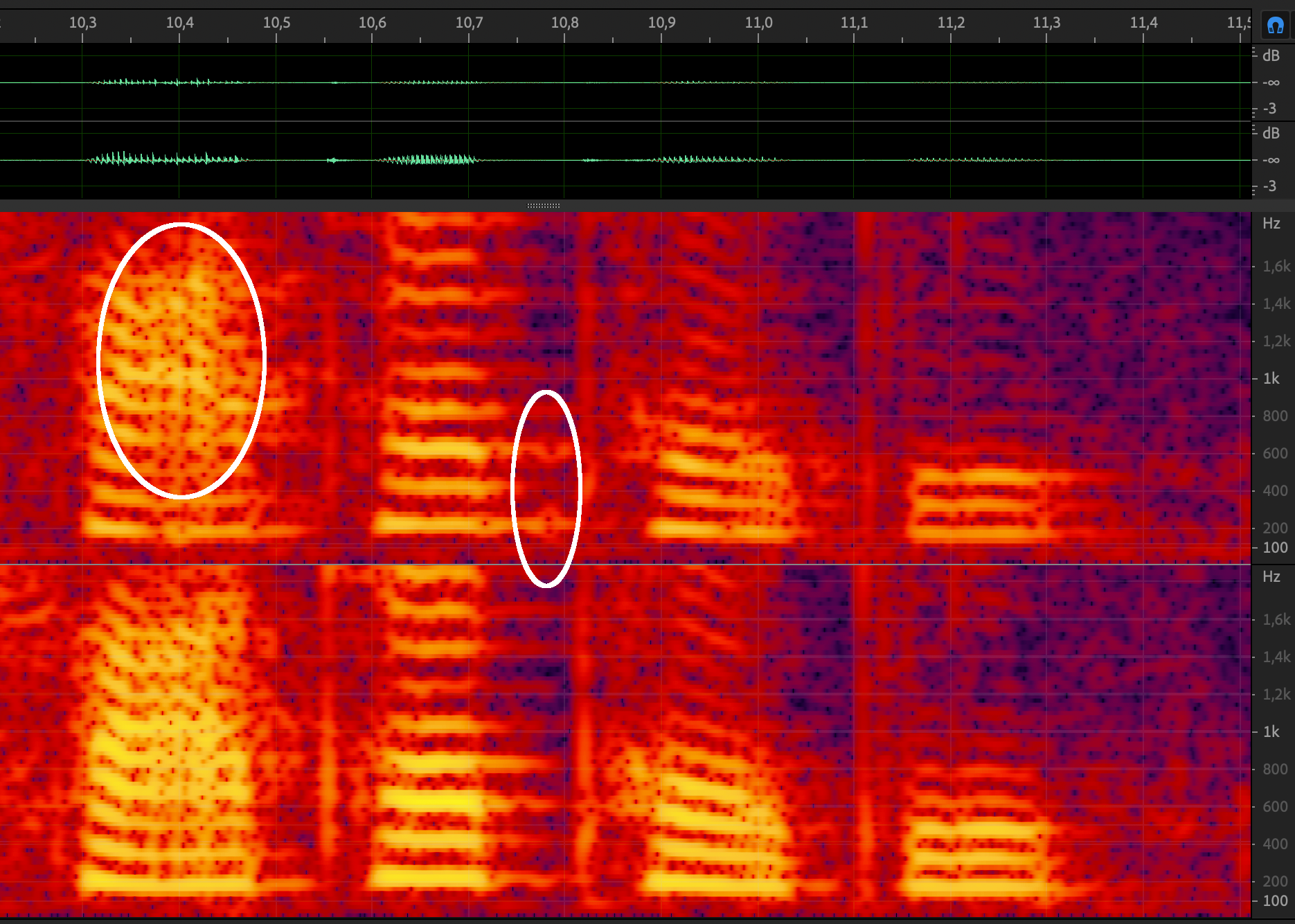The image size is (1295, 924).
Task: Click the top channel dB scale label
Action: click(x=1271, y=56)
